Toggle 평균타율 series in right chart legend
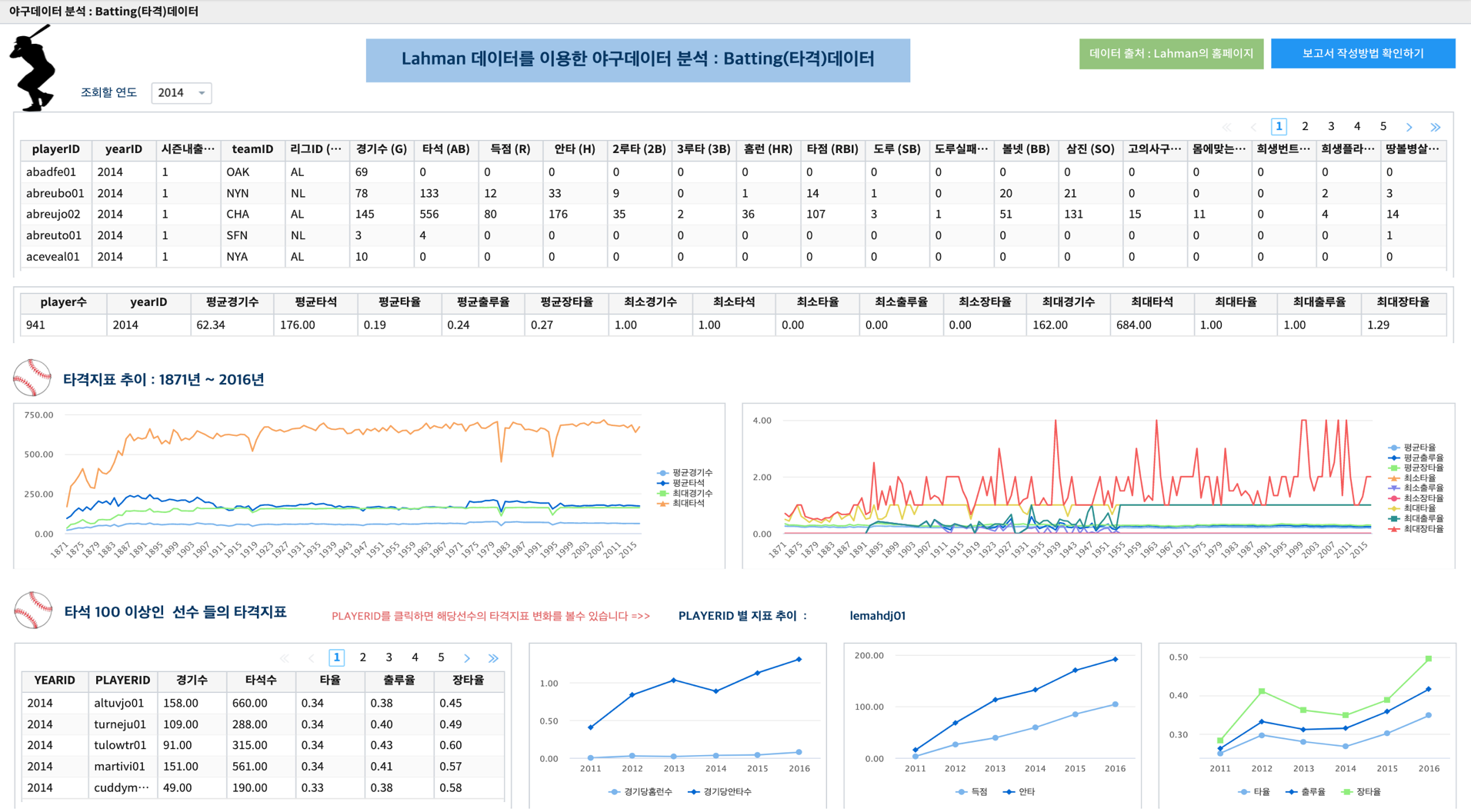 coord(1412,448)
